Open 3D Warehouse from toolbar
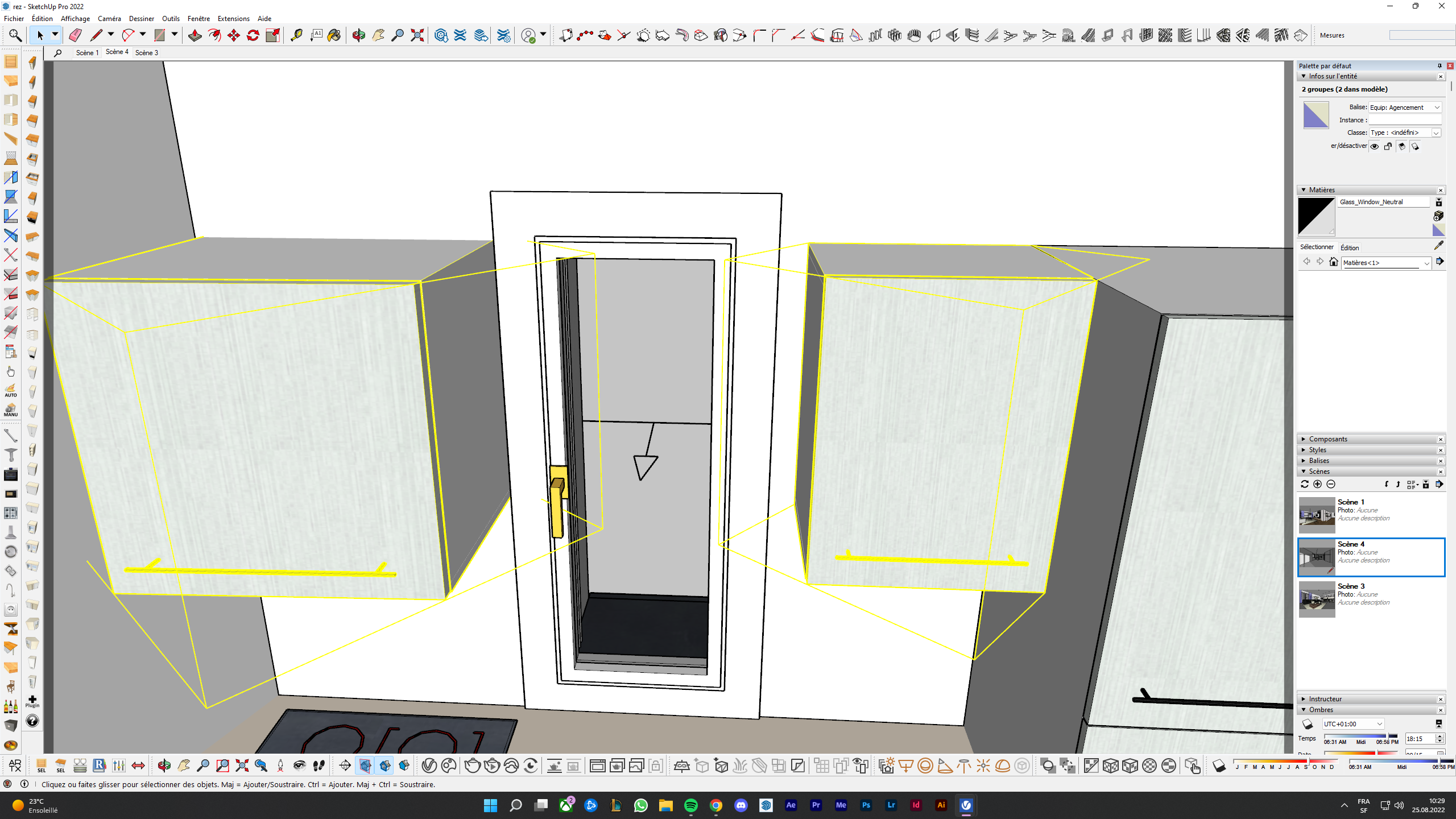This screenshot has width=1456, height=819. coord(441,35)
